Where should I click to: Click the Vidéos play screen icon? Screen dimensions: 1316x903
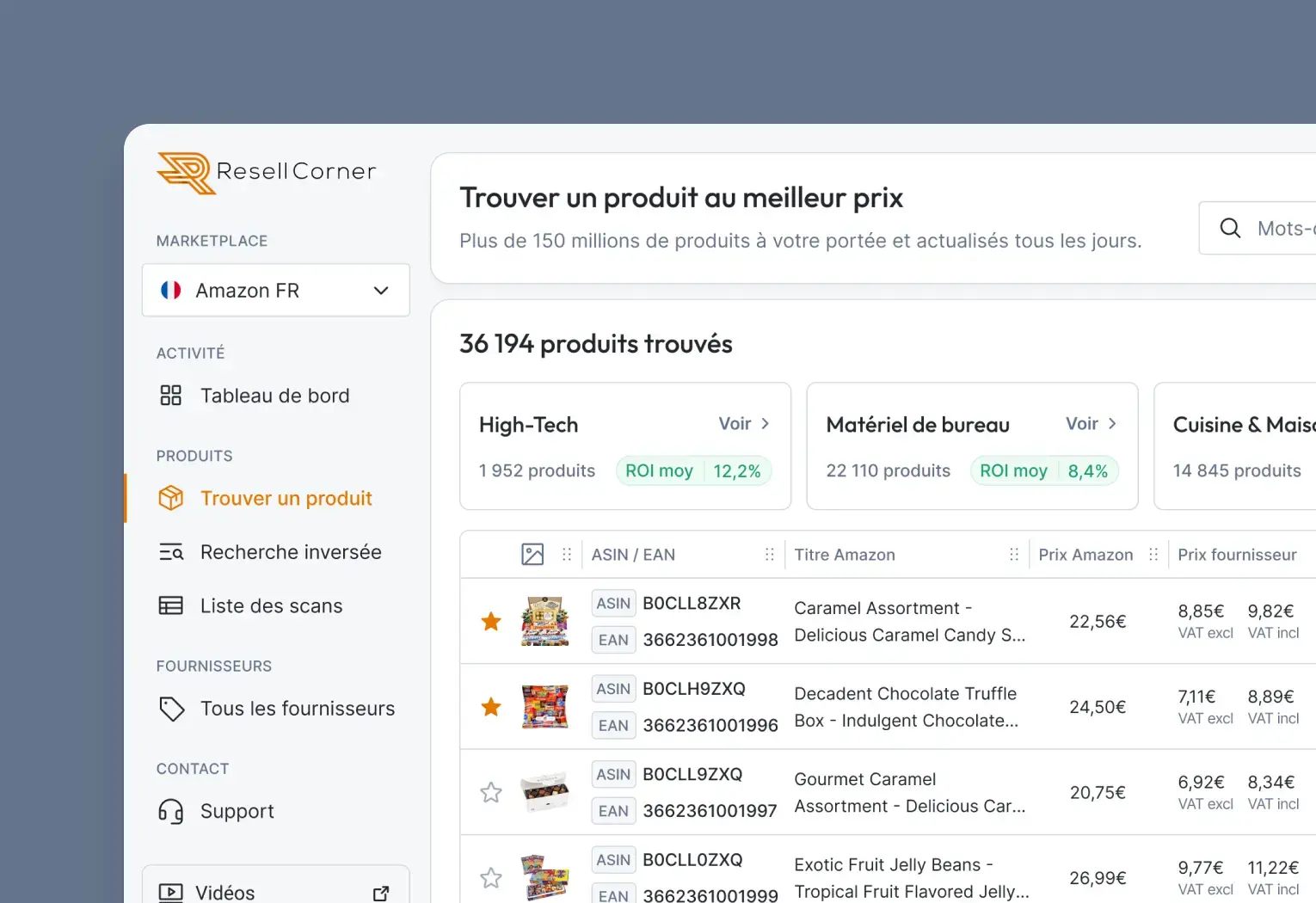pos(171,893)
